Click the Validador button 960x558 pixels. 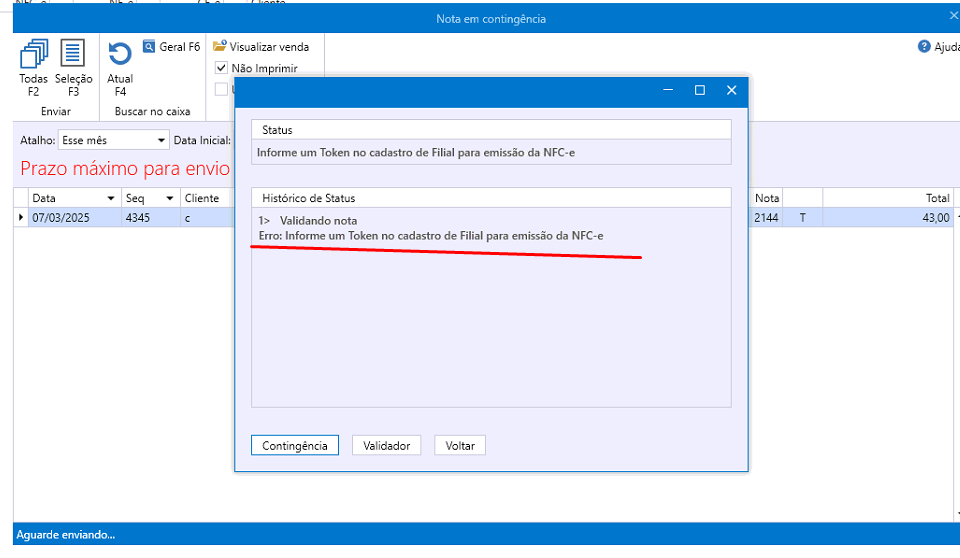(386, 446)
